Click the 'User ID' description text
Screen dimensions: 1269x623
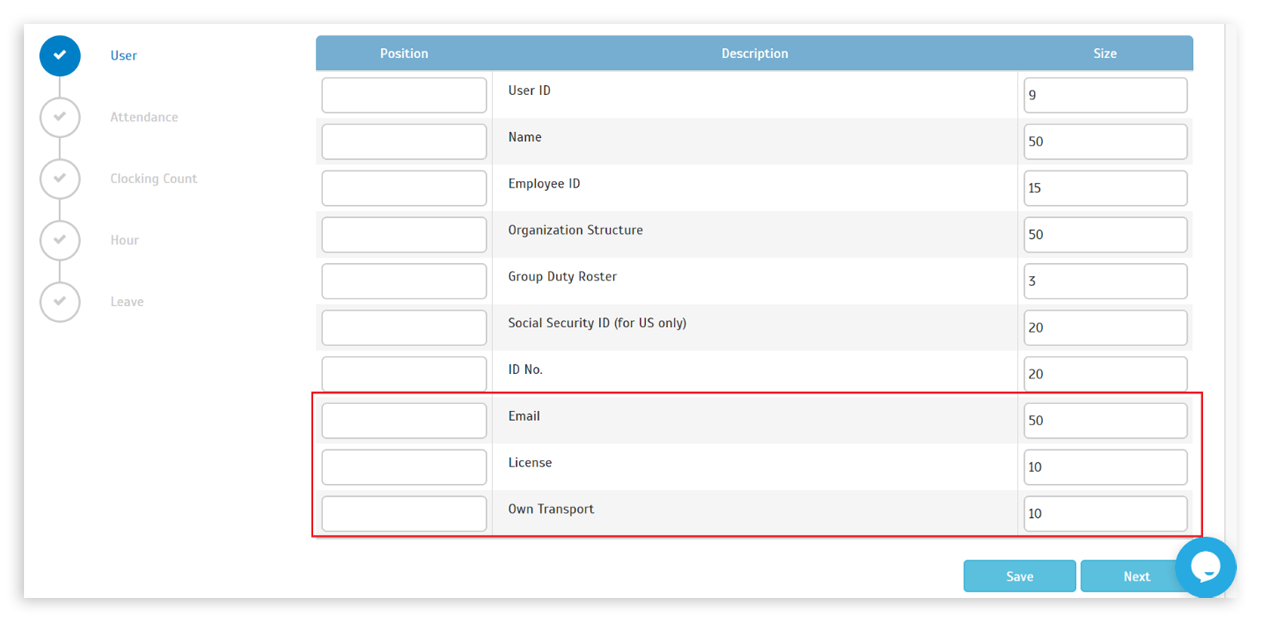click(529, 91)
